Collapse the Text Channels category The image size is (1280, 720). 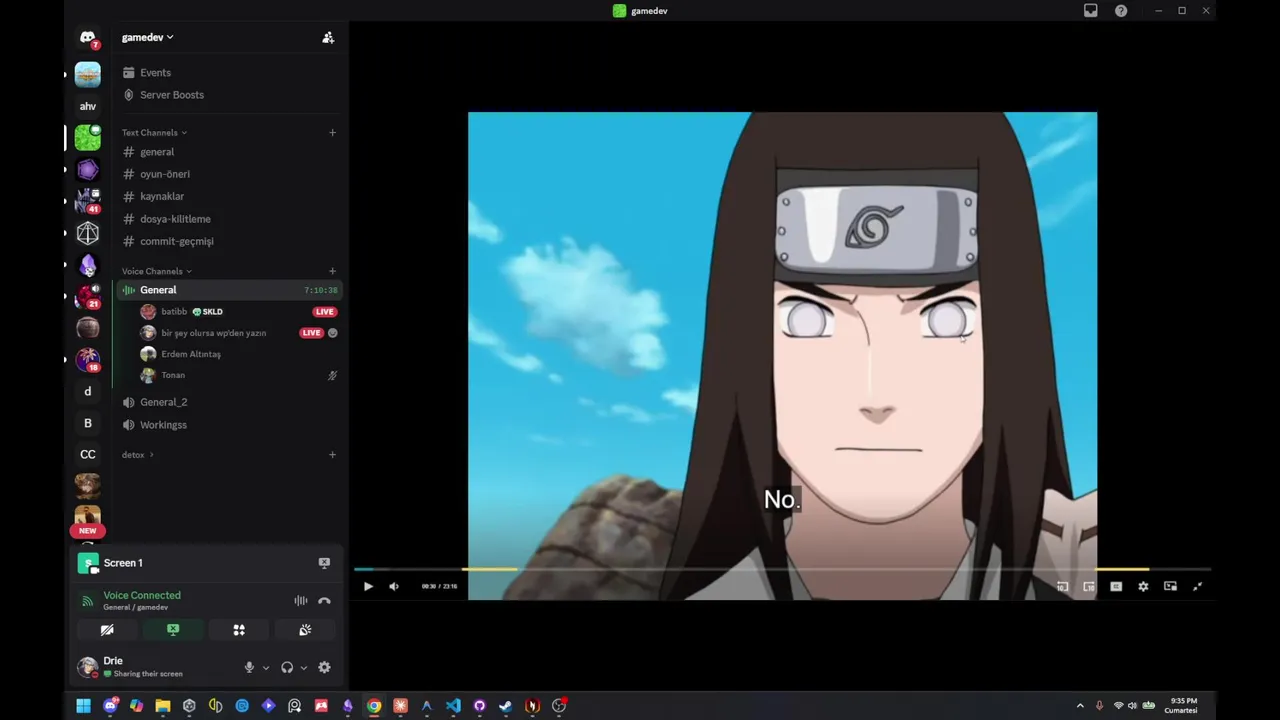pos(154,132)
